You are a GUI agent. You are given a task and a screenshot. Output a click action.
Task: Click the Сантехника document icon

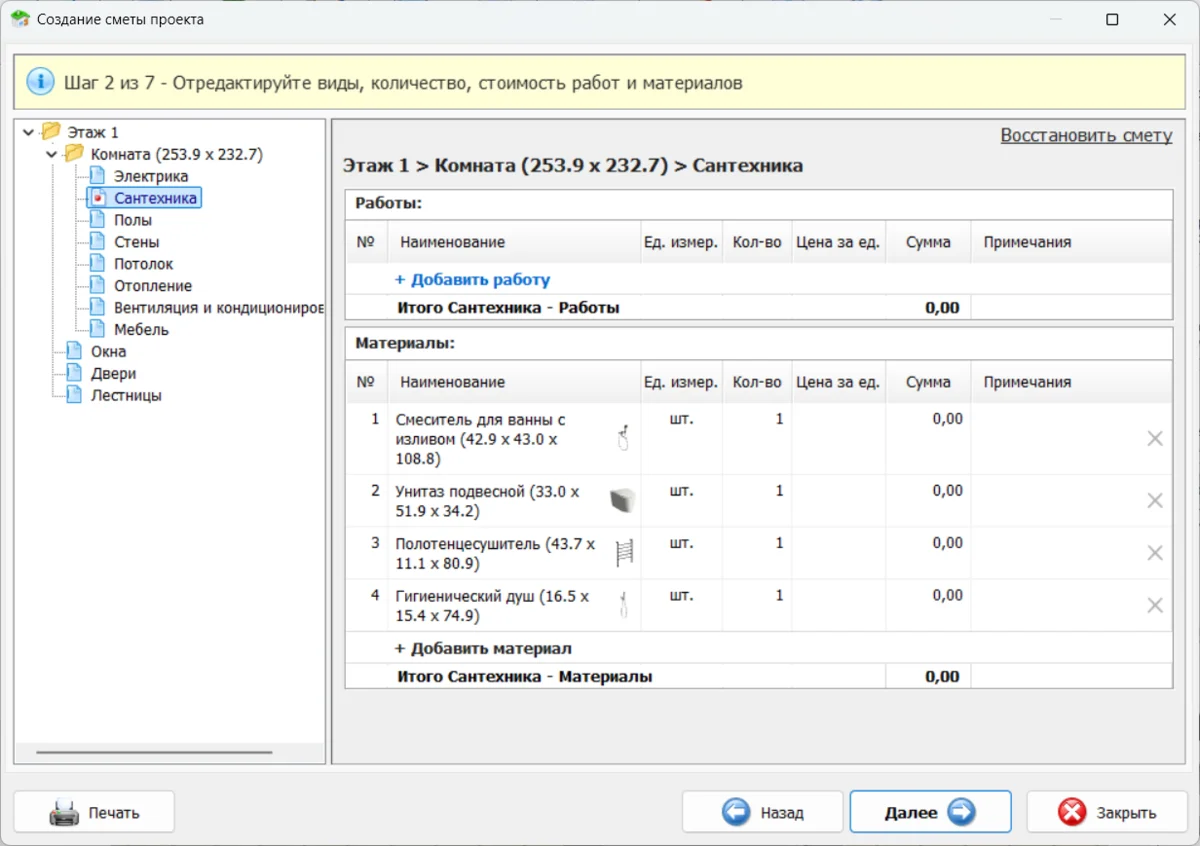[x=97, y=198]
